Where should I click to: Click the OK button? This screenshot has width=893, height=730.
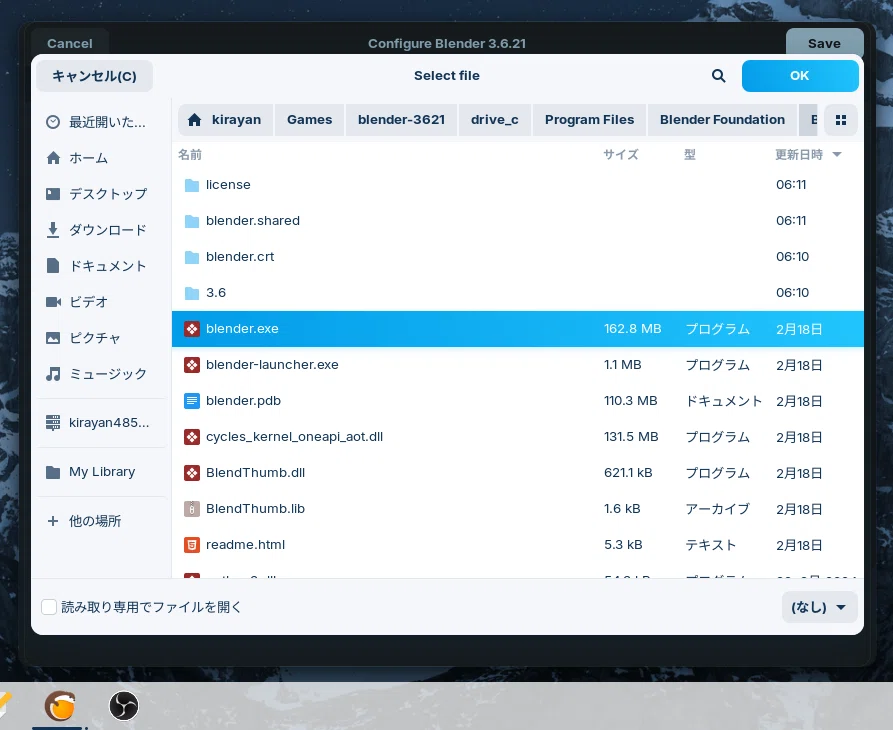[x=800, y=76]
